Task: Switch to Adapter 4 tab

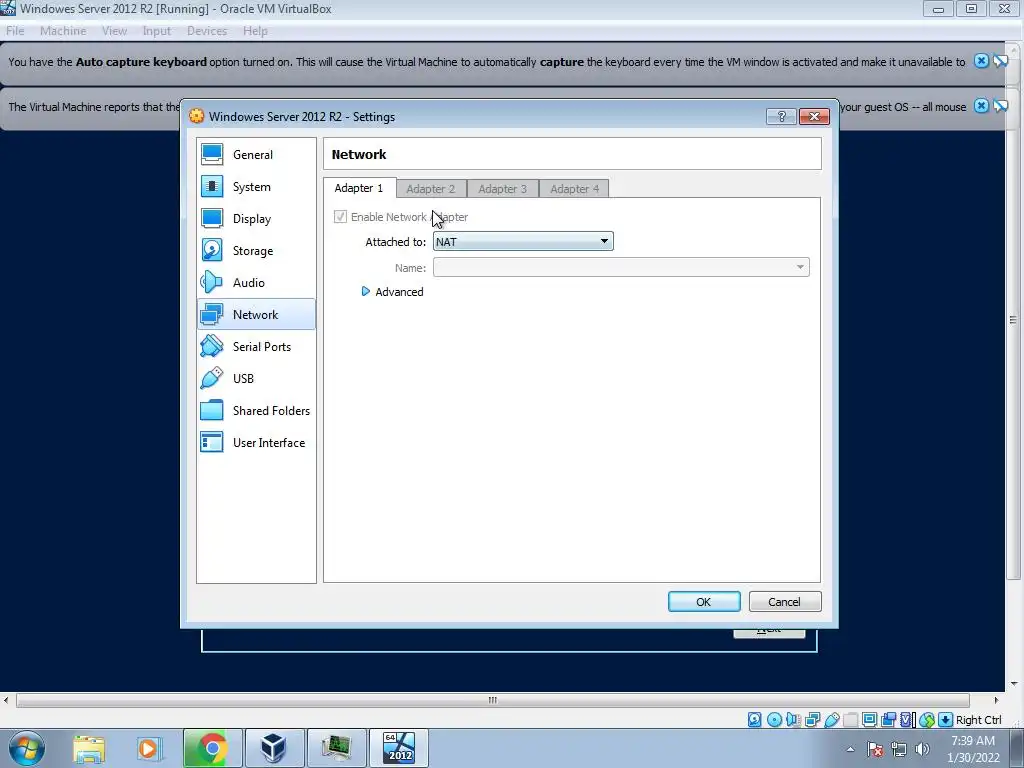Action: click(x=575, y=189)
